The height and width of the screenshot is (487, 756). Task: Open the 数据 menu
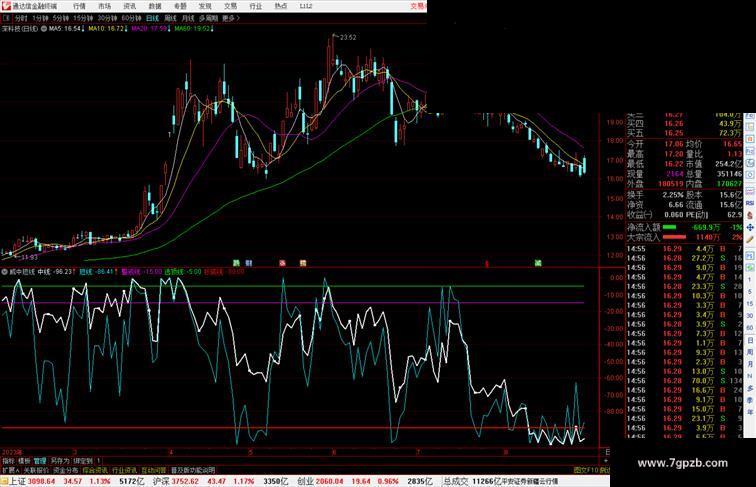tap(155, 6)
